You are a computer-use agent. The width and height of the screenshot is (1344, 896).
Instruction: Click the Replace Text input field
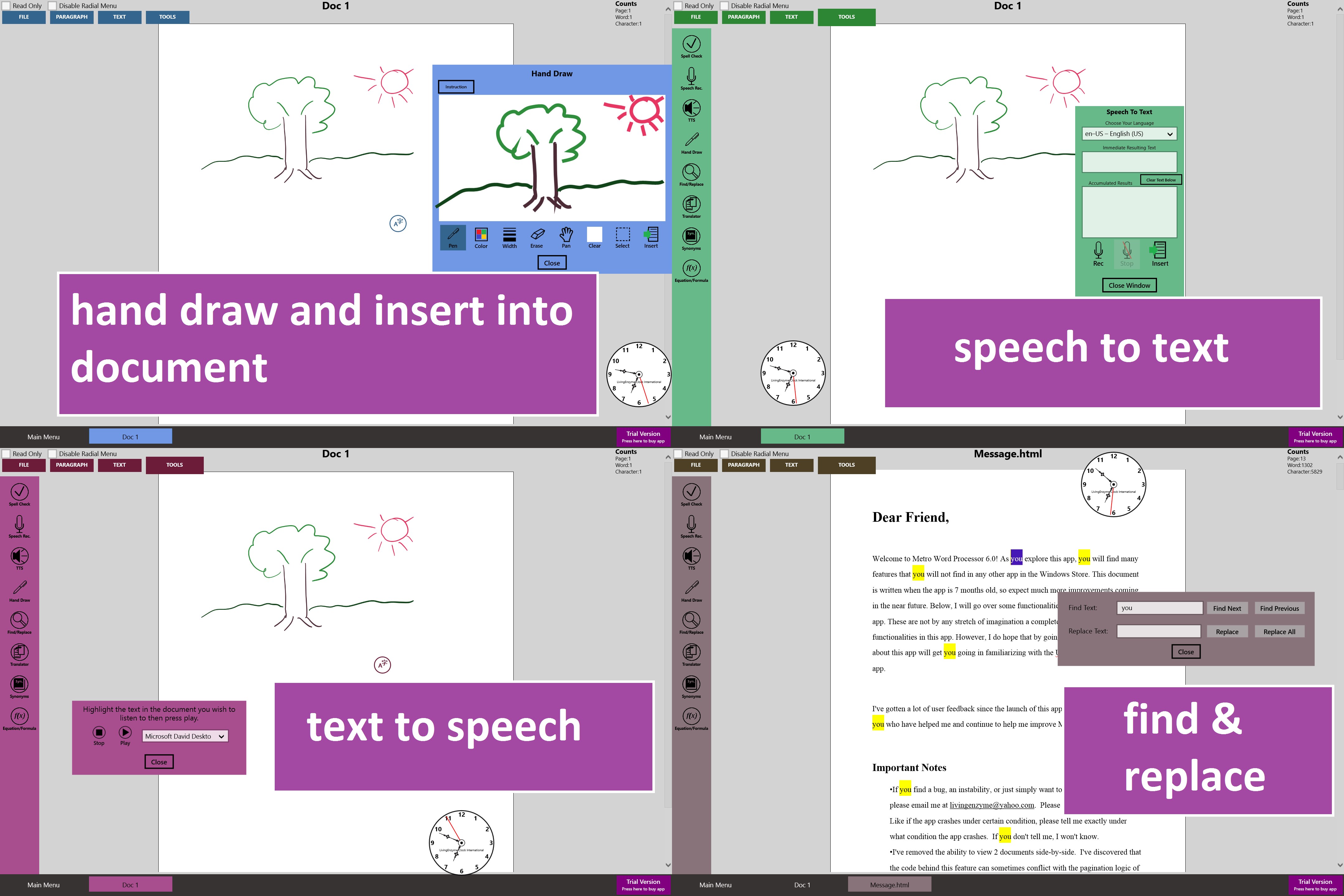[1158, 631]
